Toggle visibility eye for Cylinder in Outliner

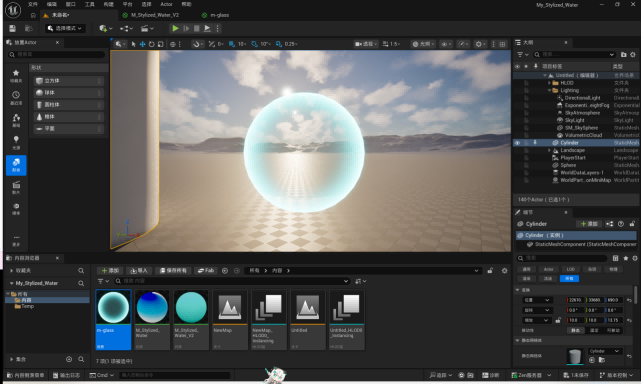pos(518,143)
